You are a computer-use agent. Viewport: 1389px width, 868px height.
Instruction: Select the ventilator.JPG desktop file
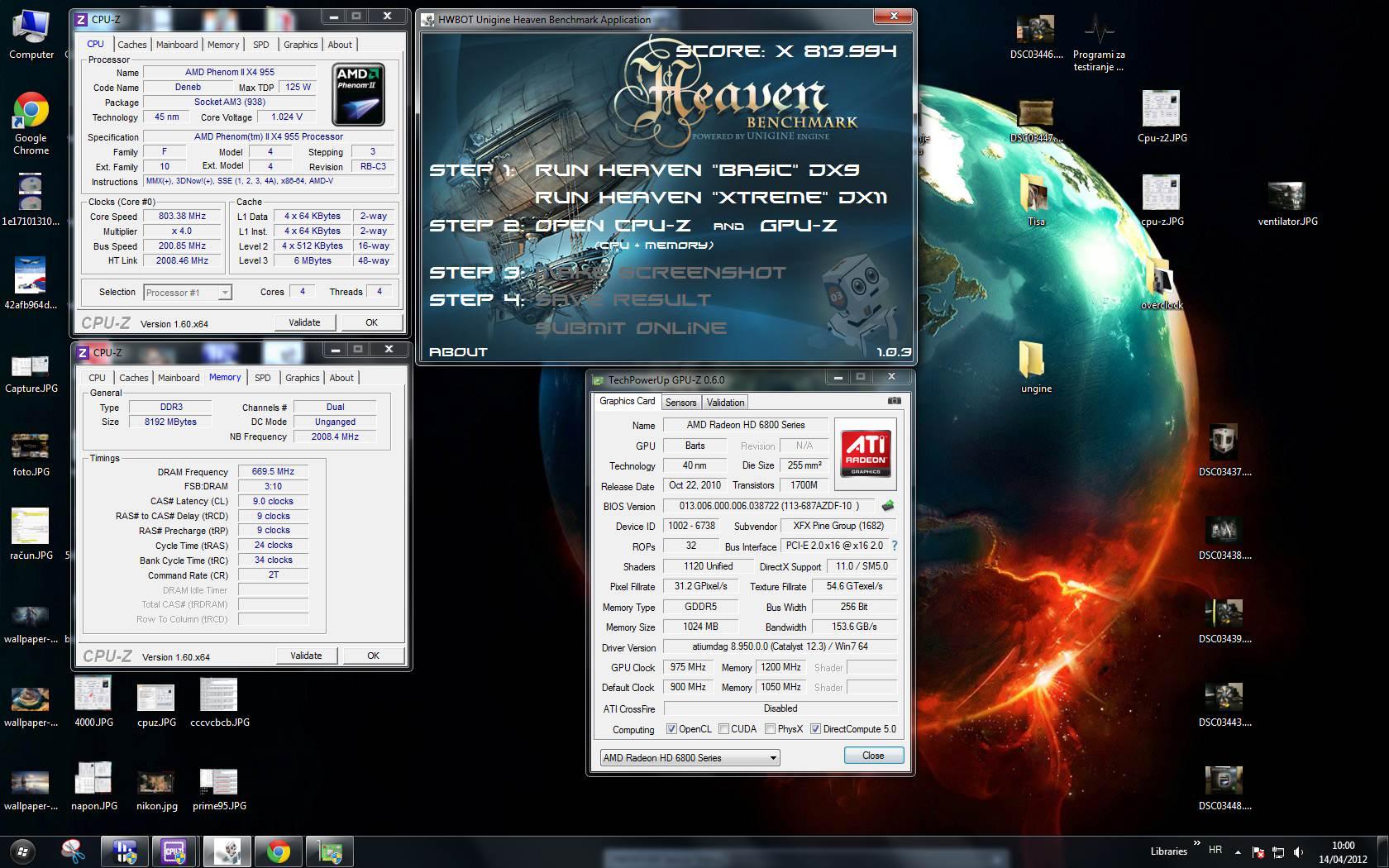click(x=1287, y=203)
